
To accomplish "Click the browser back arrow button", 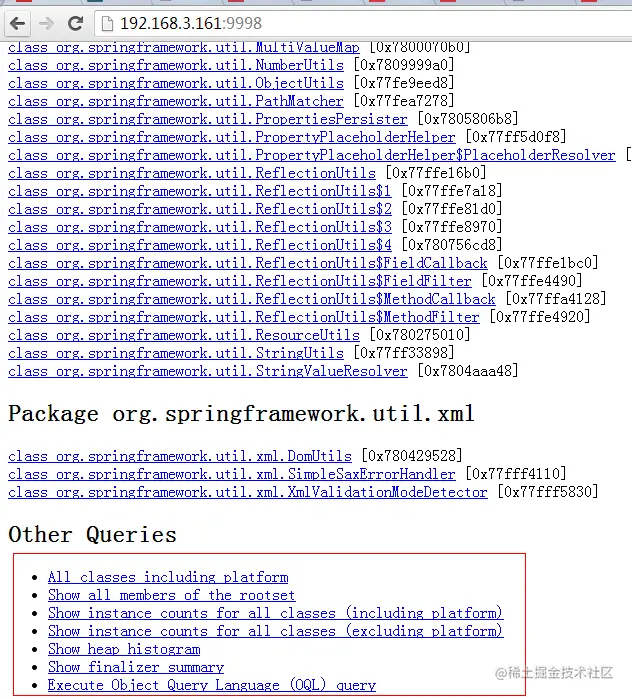I will pos(17,23).
